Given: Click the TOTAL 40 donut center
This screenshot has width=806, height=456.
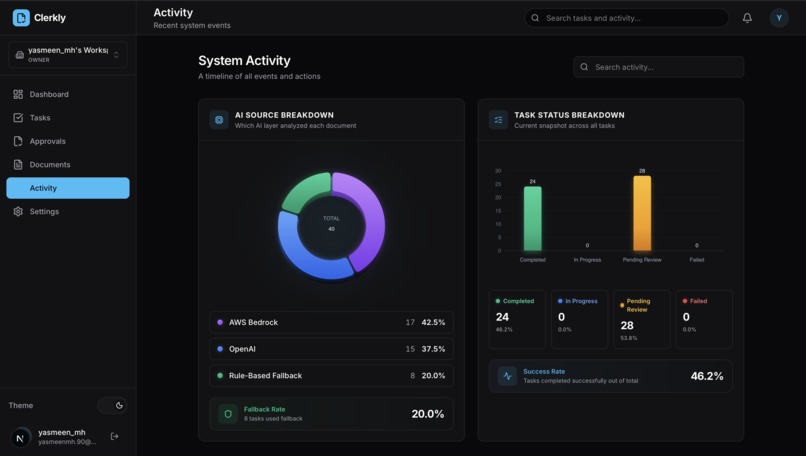Looking at the screenshot, I should coord(332,224).
